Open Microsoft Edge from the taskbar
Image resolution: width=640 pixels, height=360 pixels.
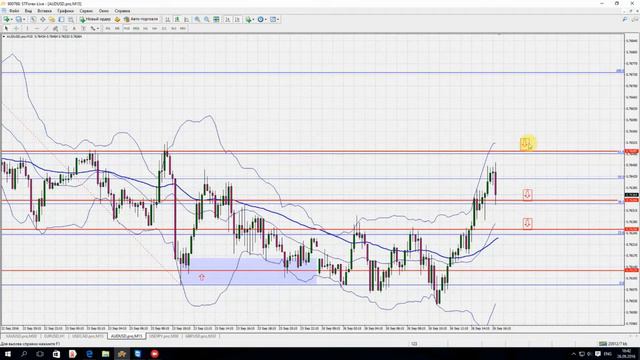point(89,354)
